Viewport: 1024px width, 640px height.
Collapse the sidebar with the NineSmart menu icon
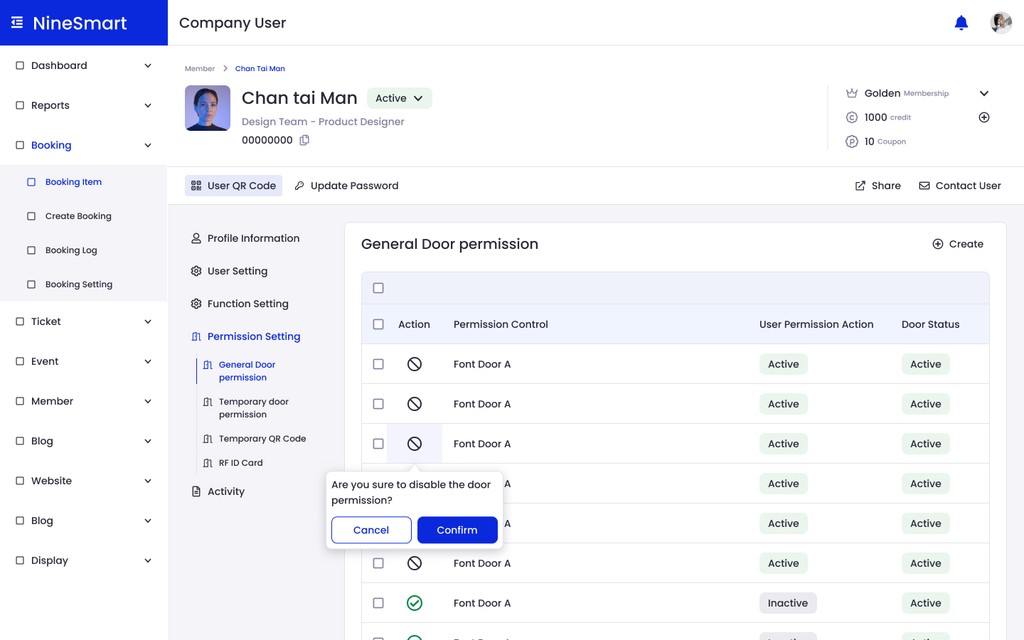17,23
